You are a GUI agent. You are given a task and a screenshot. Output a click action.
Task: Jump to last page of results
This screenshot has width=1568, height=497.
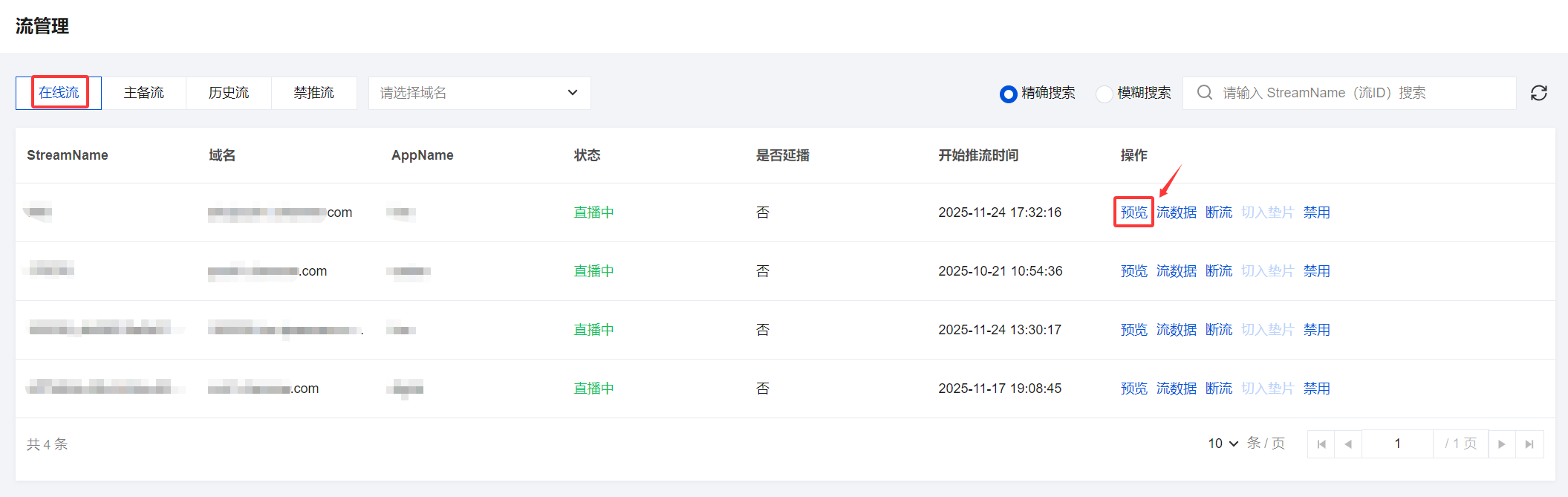(1529, 444)
